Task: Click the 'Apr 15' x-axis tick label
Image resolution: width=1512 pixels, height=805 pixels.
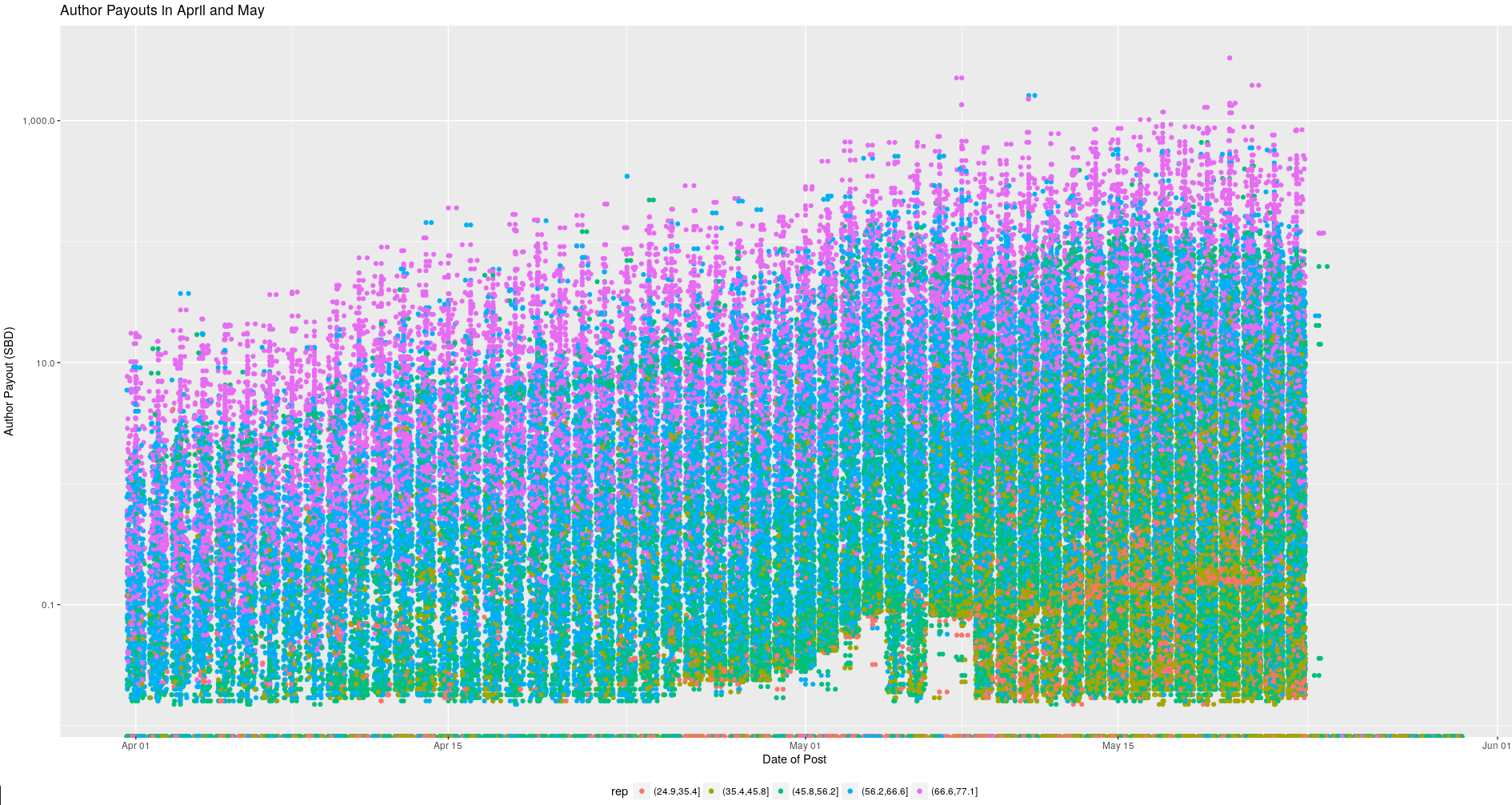Action: 447,746
